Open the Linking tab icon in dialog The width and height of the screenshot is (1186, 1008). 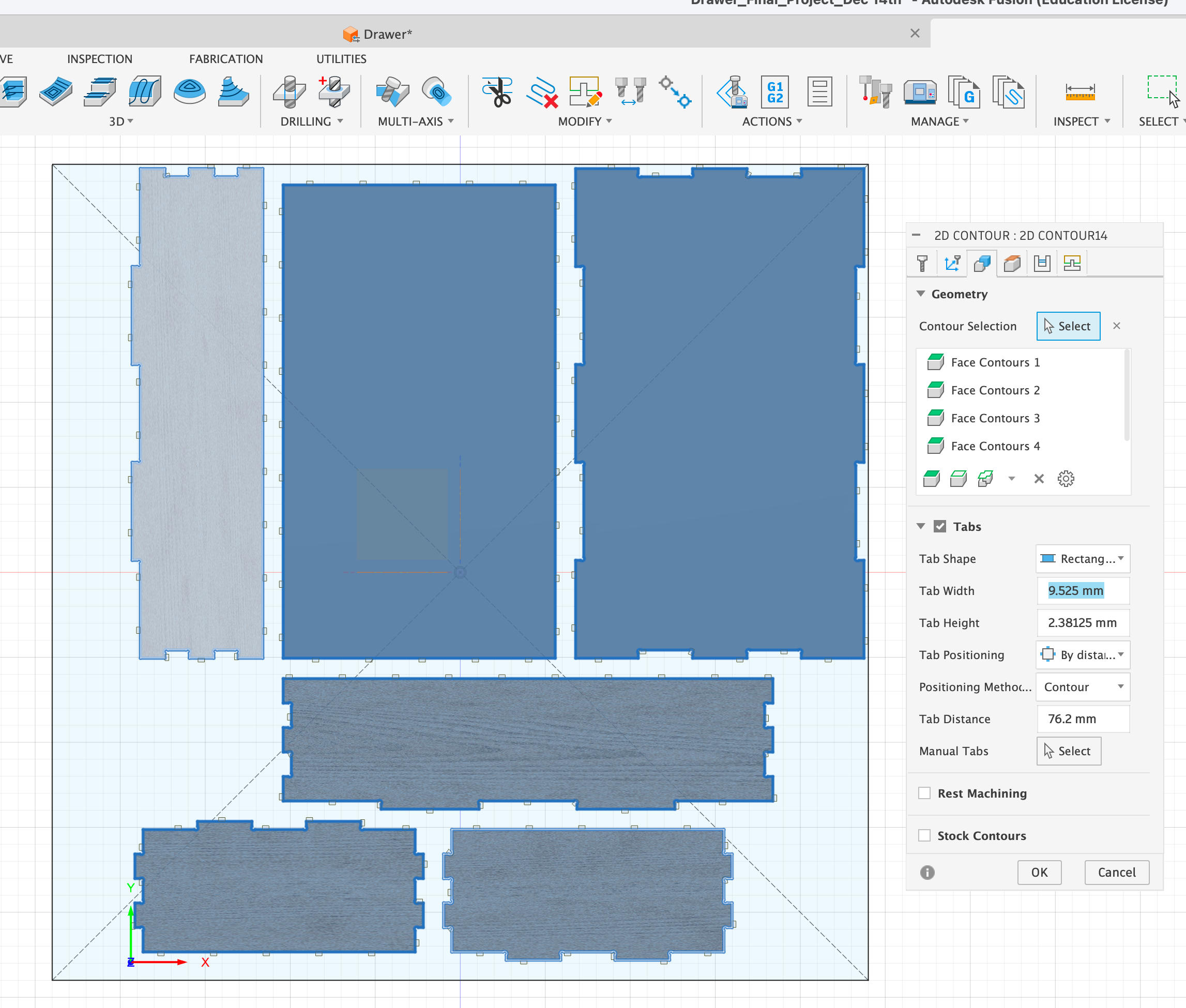pos(1072,264)
